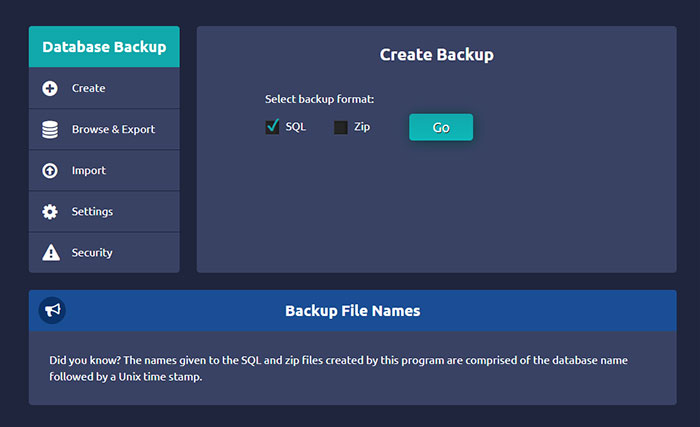This screenshot has width=700, height=427.
Task: Go to the Settings menu label
Action: click(x=92, y=212)
